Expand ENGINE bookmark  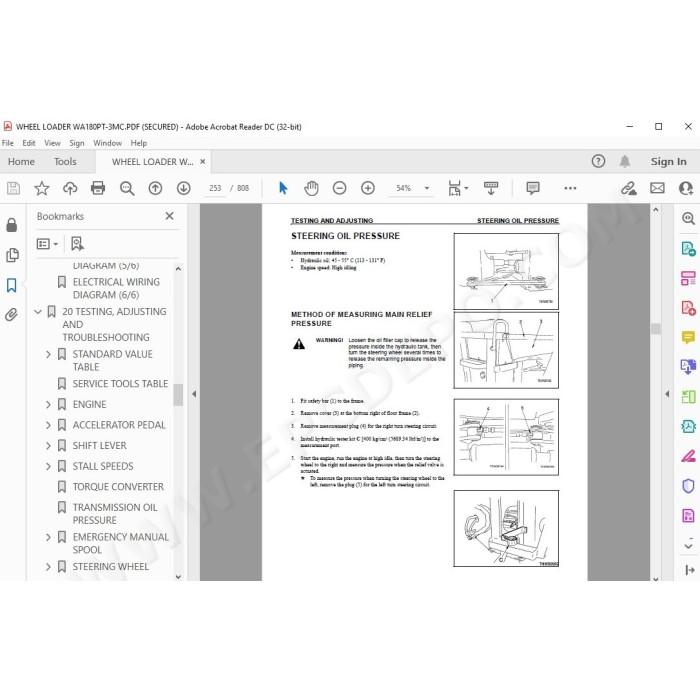pyautogui.click(x=48, y=404)
